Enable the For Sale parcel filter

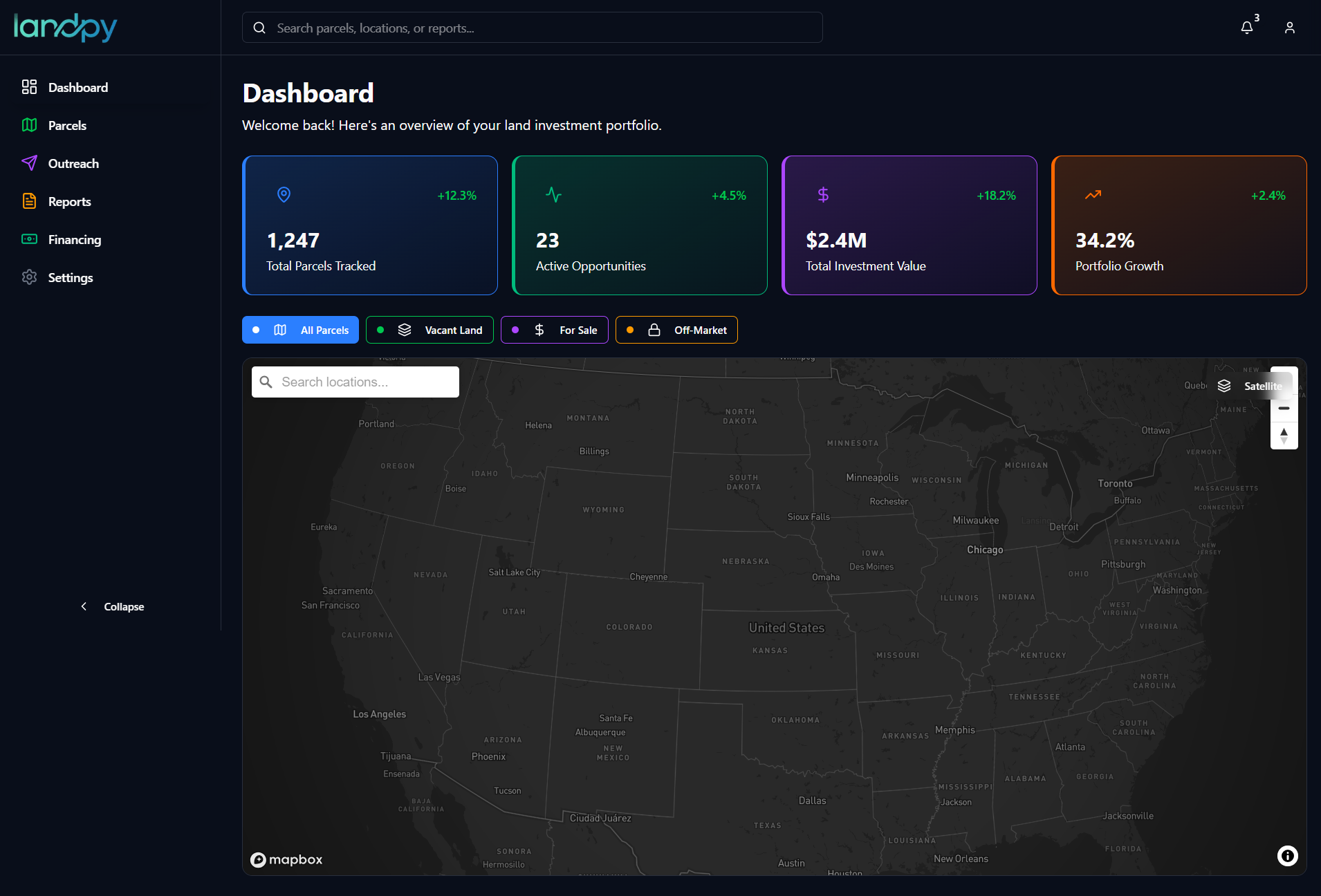554,330
